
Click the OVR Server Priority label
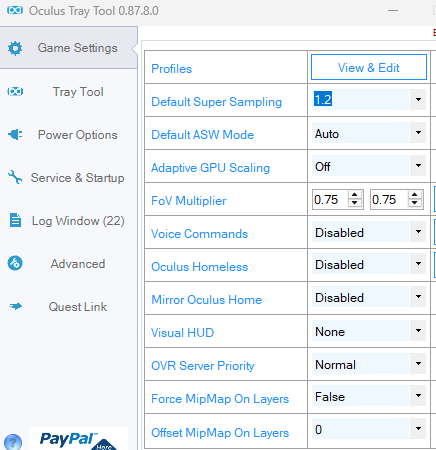point(203,366)
